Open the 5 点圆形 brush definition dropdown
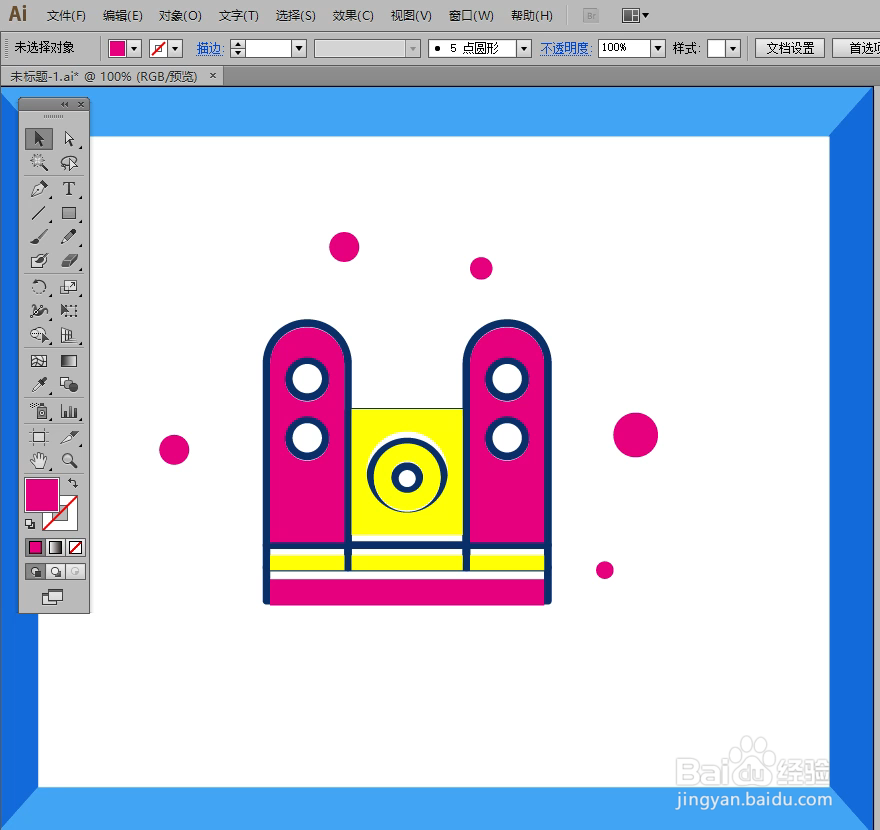The width and height of the screenshot is (880, 830). pos(524,49)
